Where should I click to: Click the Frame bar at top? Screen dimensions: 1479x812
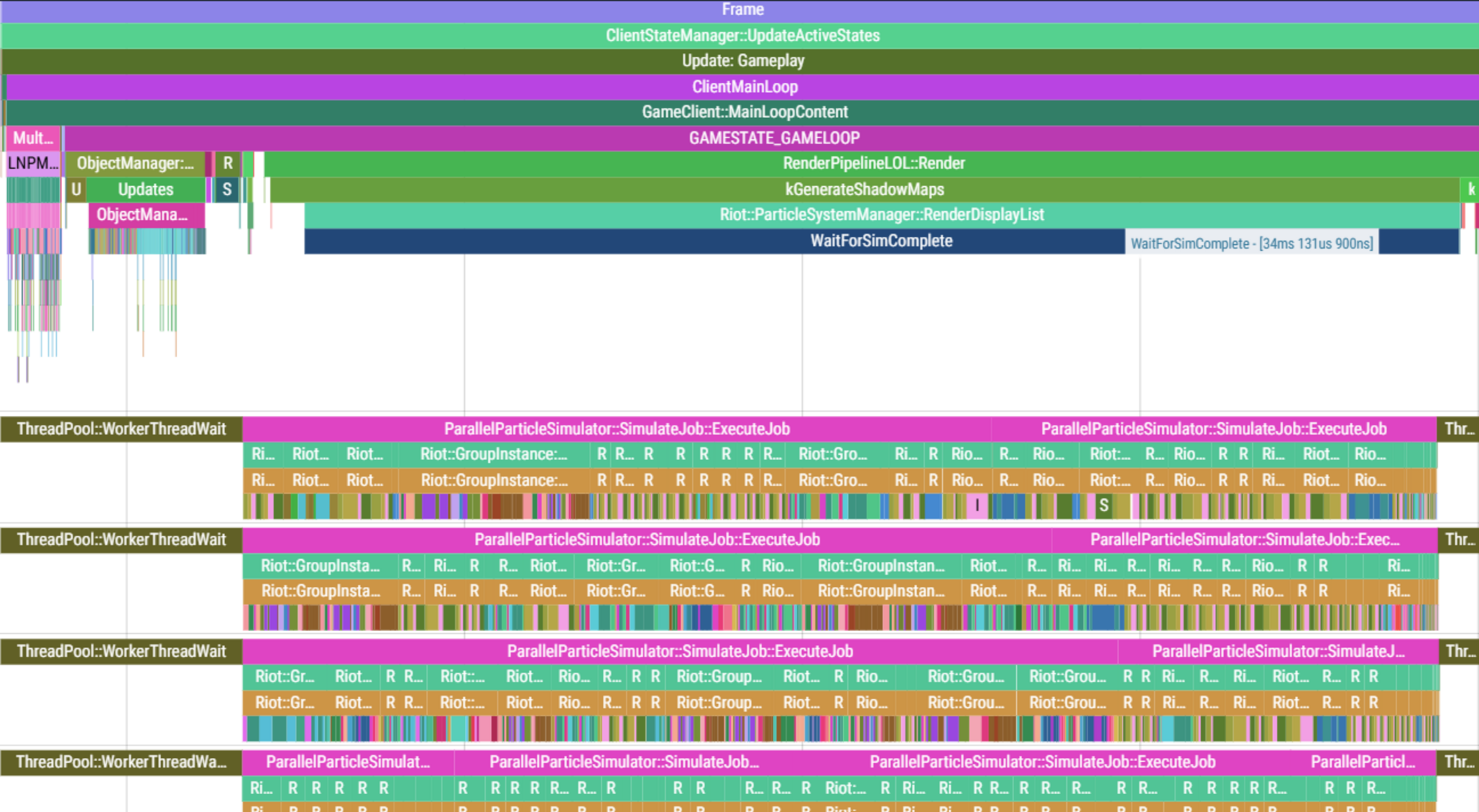[742, 10]
